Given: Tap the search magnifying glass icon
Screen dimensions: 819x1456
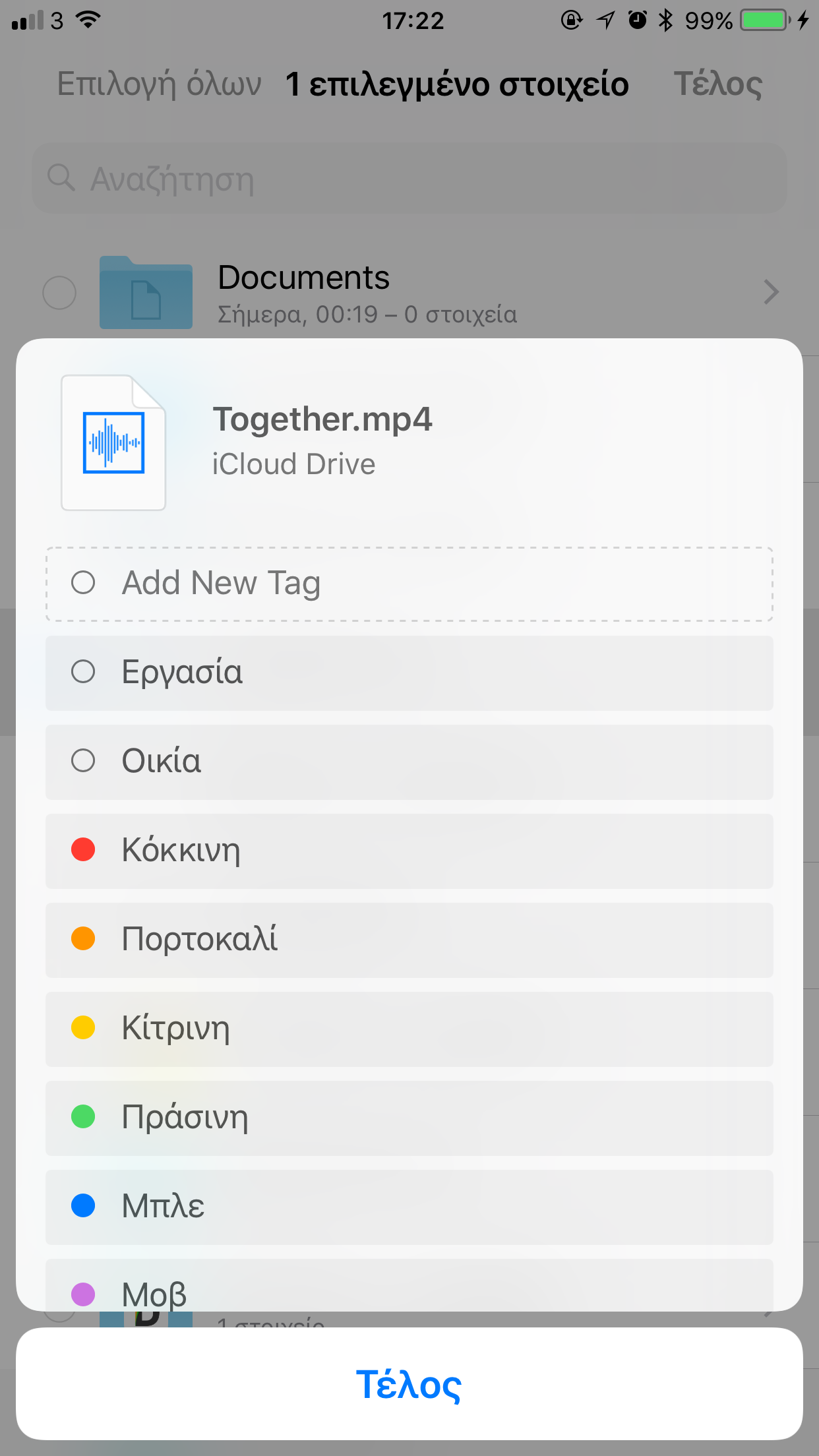Looking at the screenshot, I should point(61,178).
